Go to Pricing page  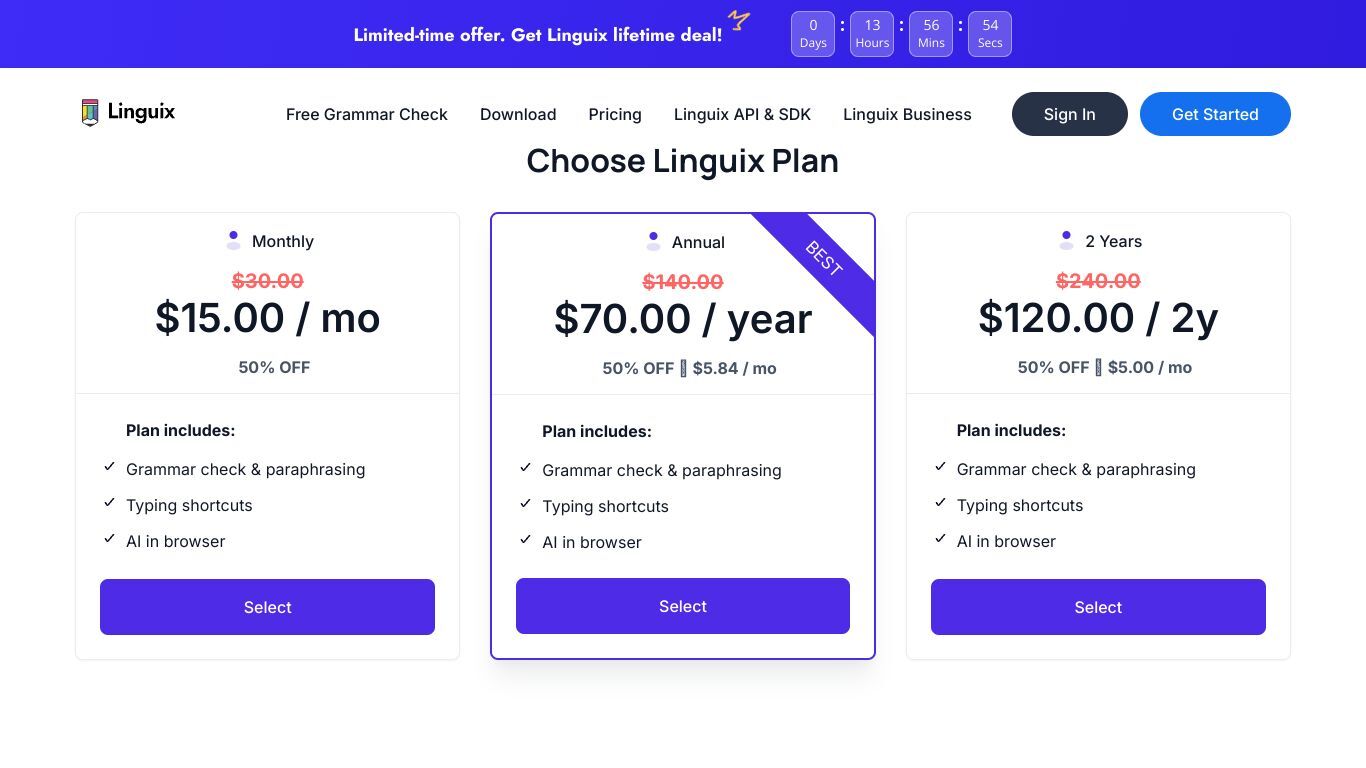[615, 114]
